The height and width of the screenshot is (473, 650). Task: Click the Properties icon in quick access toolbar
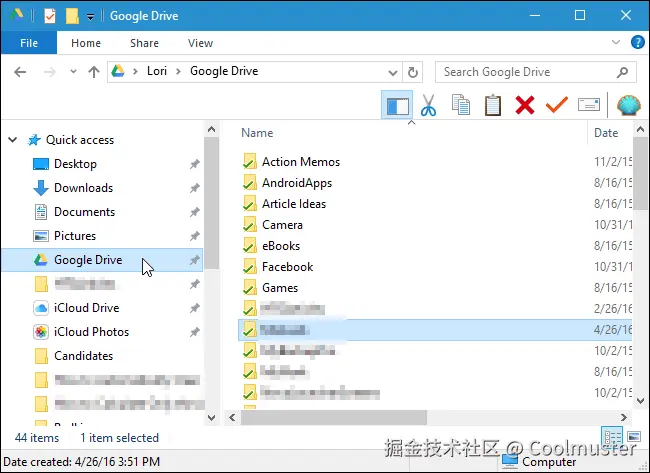click(50, 16)
